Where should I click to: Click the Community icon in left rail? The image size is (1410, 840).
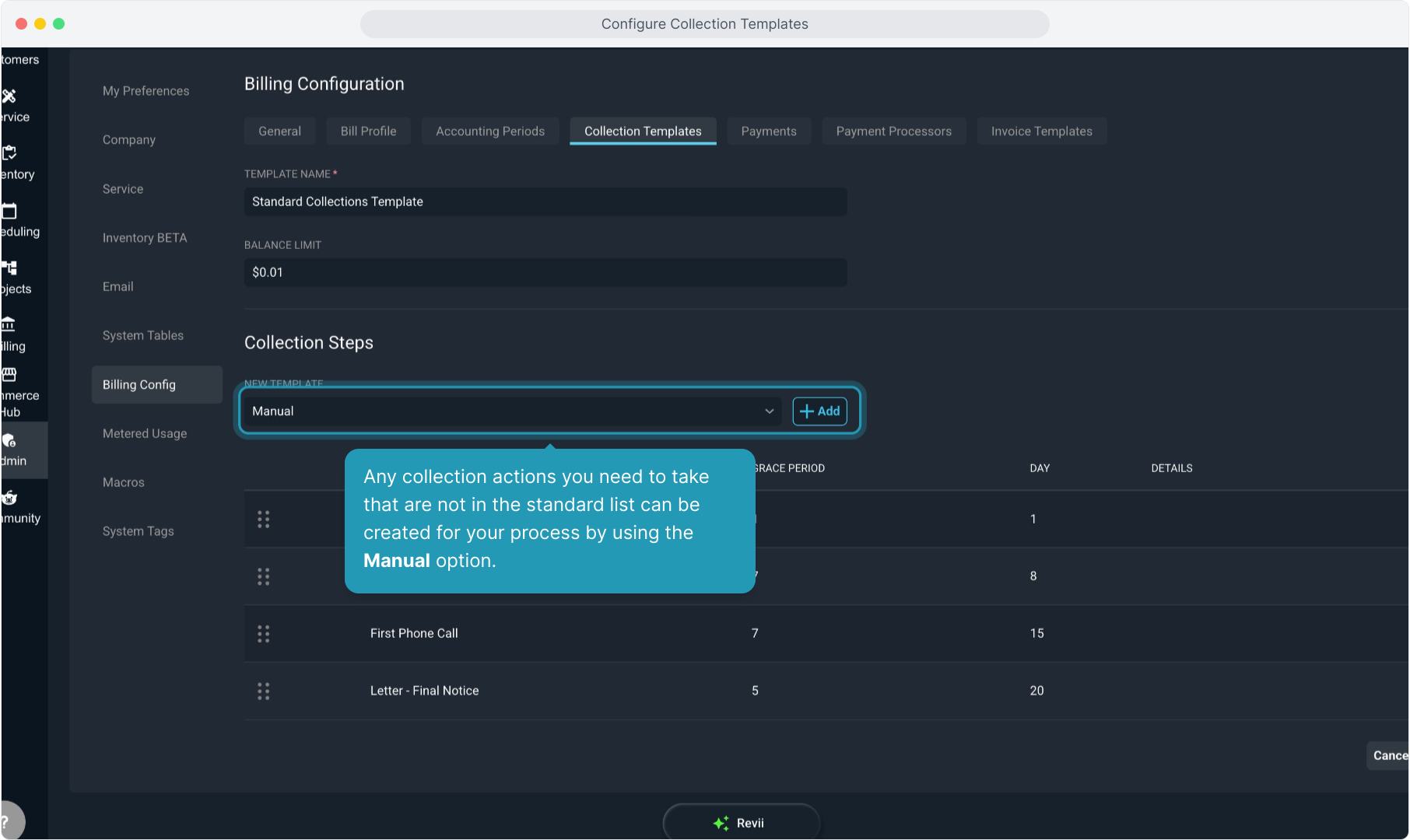coord(9,498)
